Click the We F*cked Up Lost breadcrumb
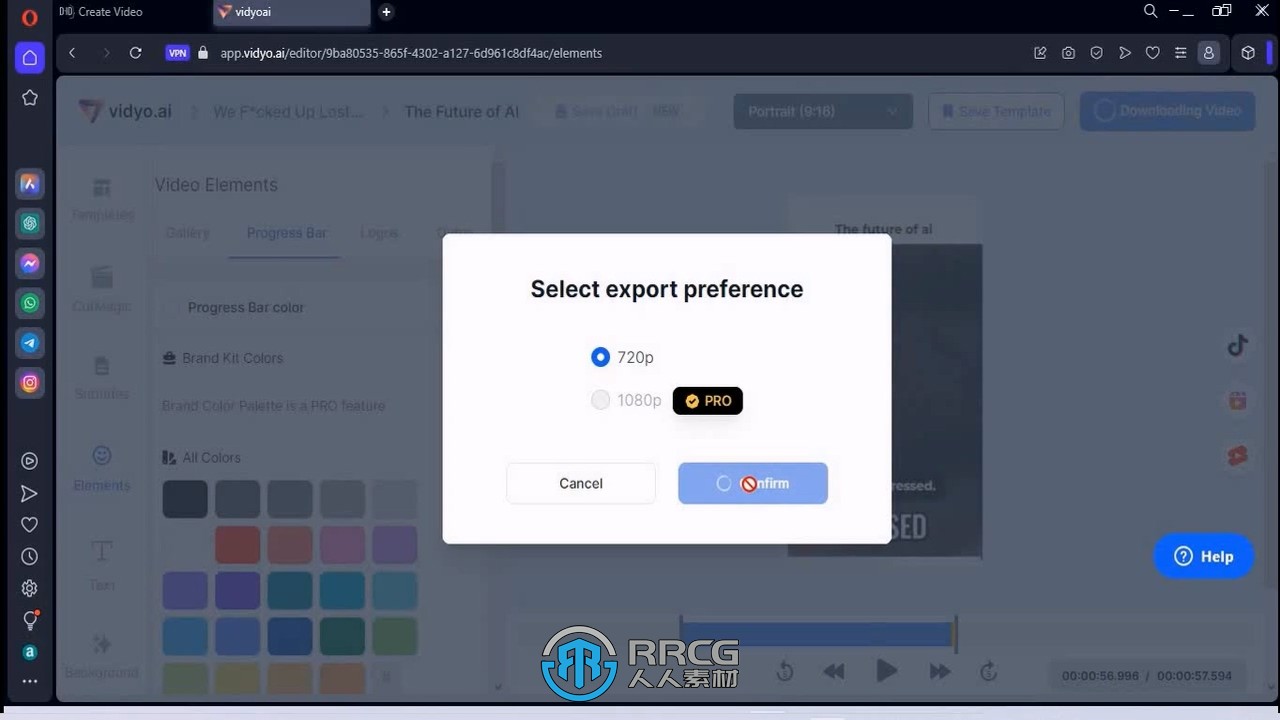 pyautogui.click(x=288, y=111)
